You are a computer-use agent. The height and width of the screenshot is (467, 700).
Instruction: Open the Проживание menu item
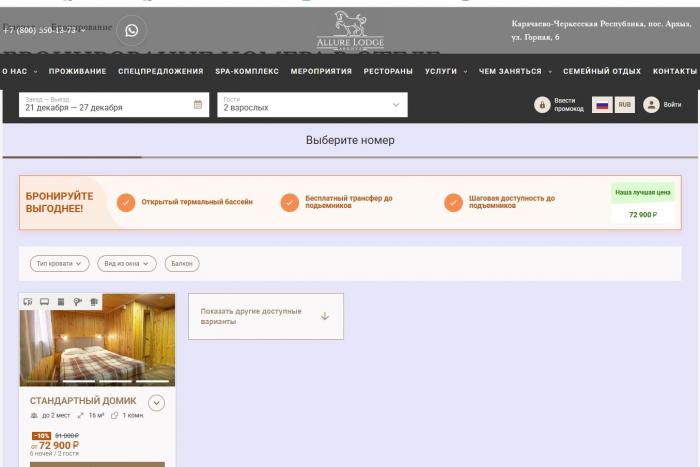(x=77, y=71)
